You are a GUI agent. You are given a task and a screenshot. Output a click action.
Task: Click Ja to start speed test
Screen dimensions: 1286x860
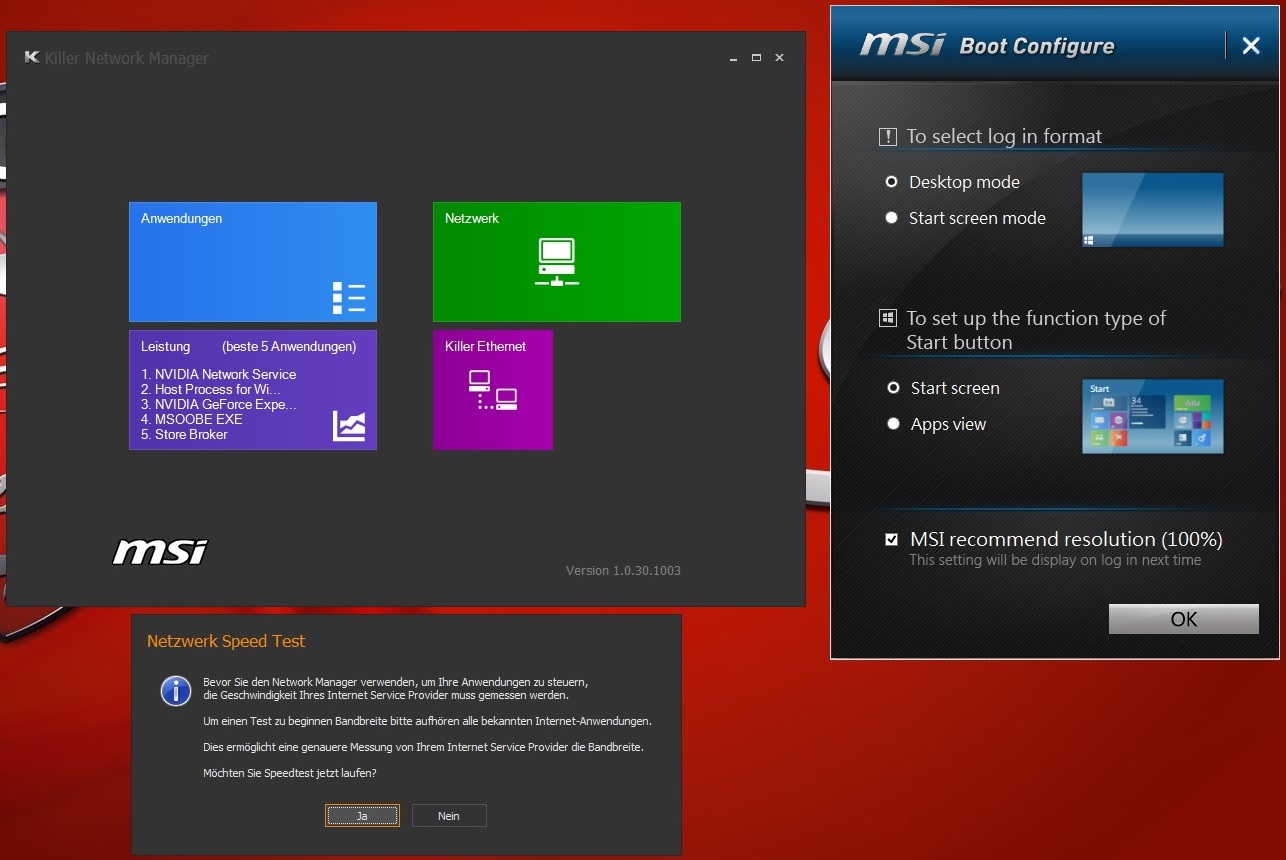362,816
